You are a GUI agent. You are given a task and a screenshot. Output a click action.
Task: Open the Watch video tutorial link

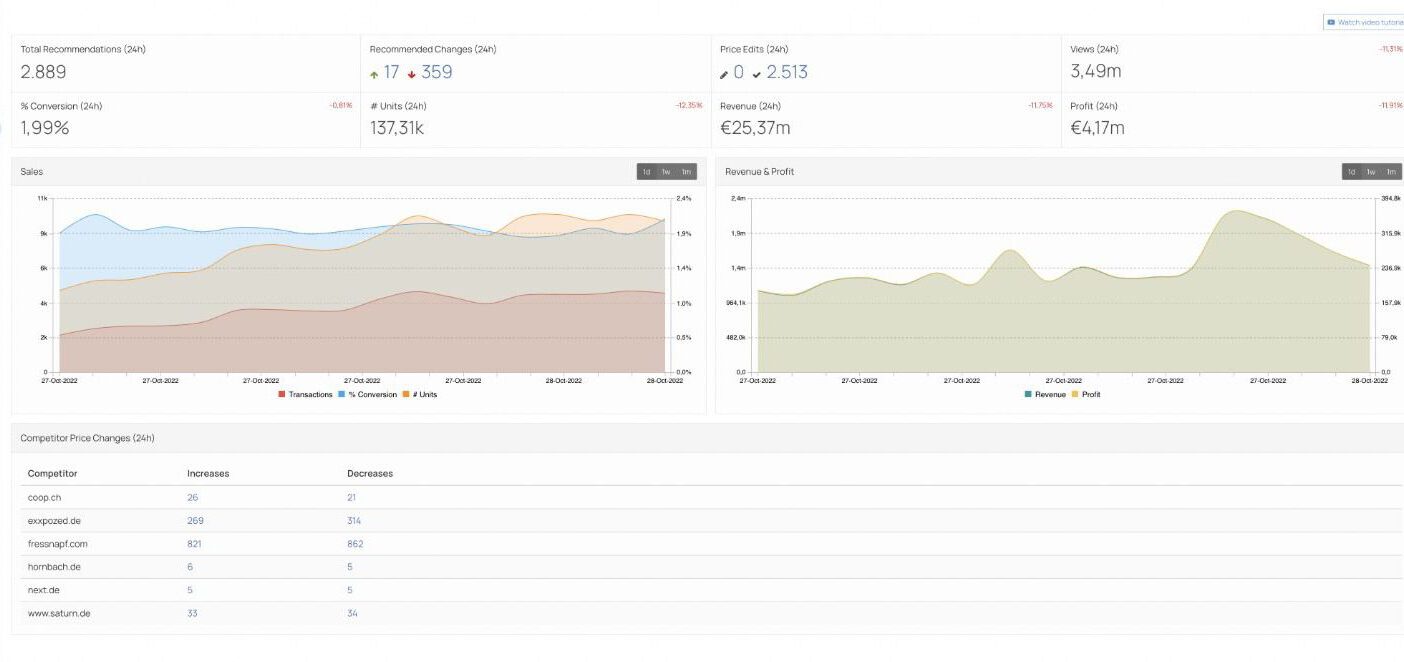(1370, 22)
